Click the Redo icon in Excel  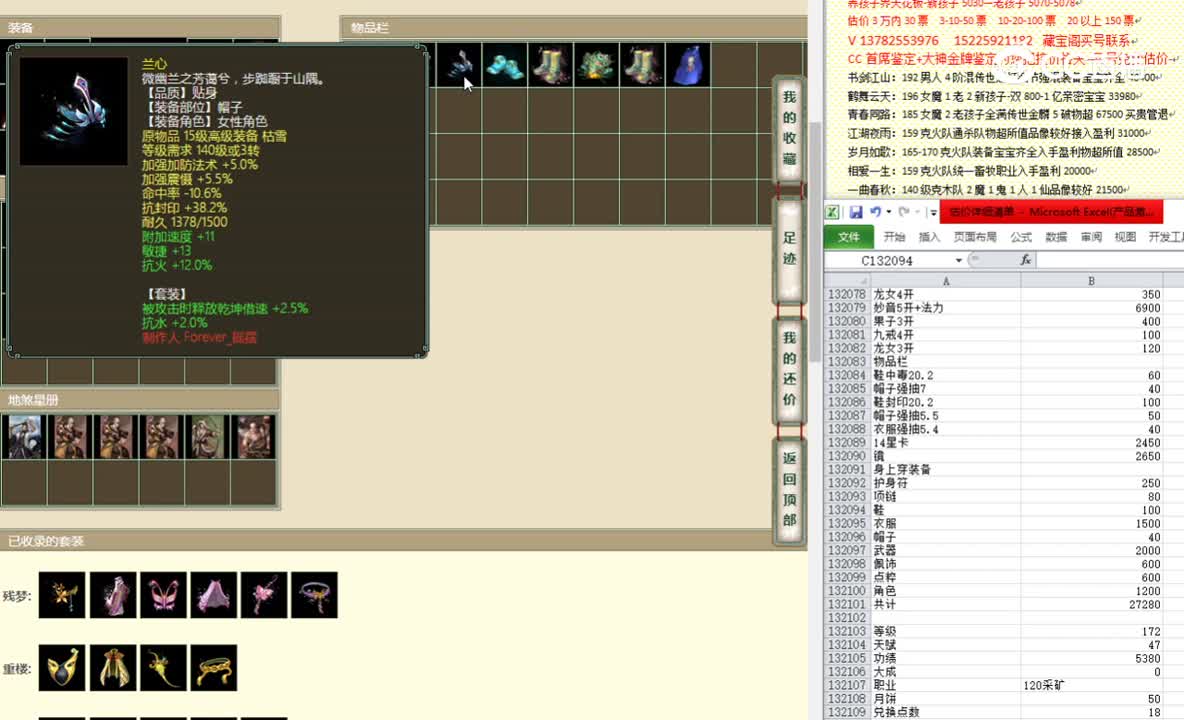coord(904,213)
